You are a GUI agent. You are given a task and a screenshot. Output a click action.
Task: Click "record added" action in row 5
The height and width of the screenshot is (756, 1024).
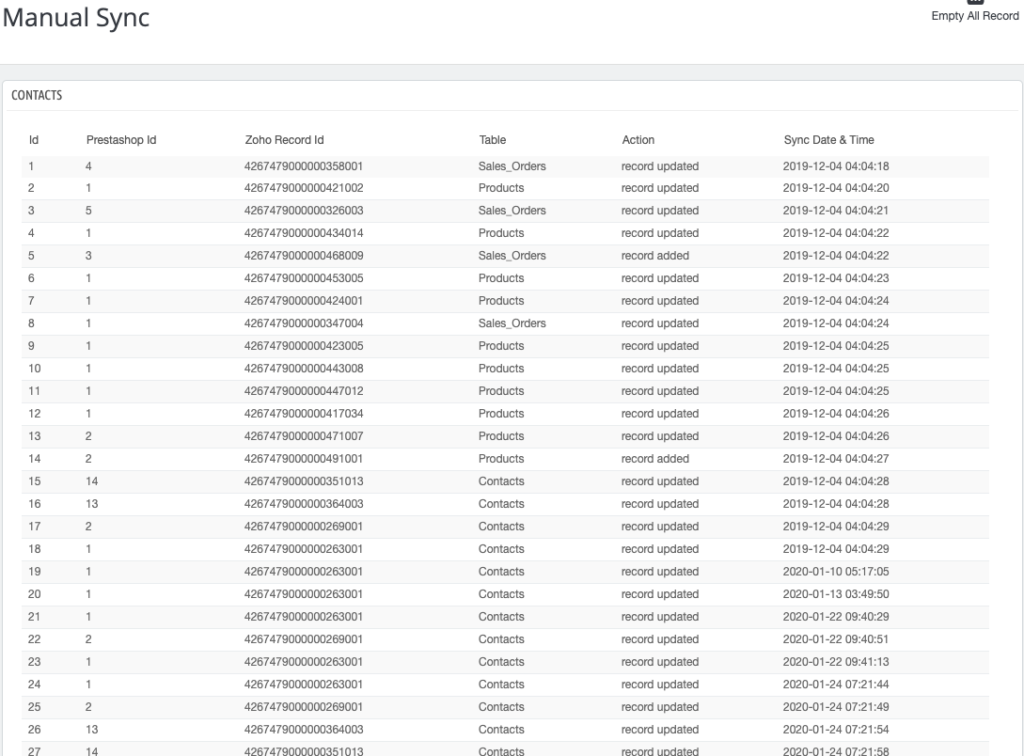pyautogui.click(x=655, y=255)
